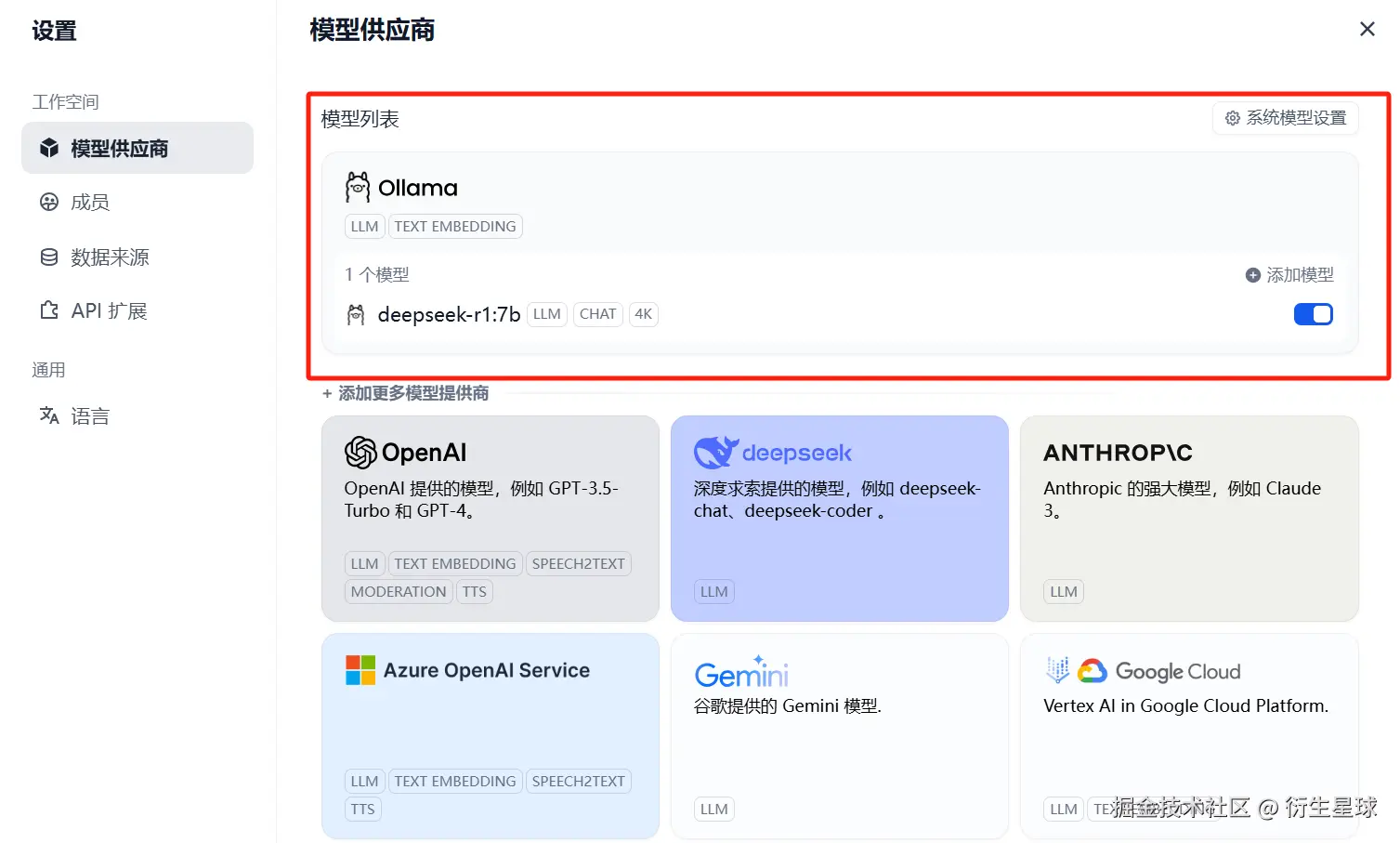Click MODERATION tag in OpenAI card
Screen dimensions: 1400x843
pyautogui.click(x=399, y=591)
